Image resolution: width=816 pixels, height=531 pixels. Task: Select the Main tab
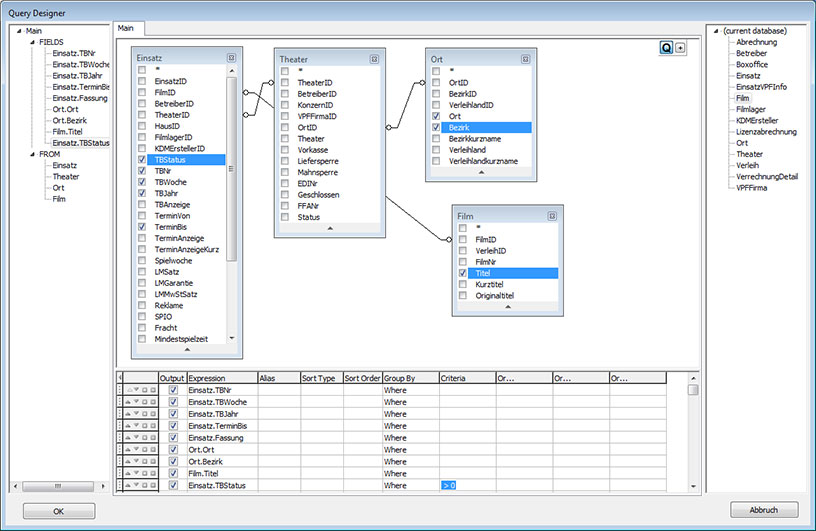coord(126,28)
